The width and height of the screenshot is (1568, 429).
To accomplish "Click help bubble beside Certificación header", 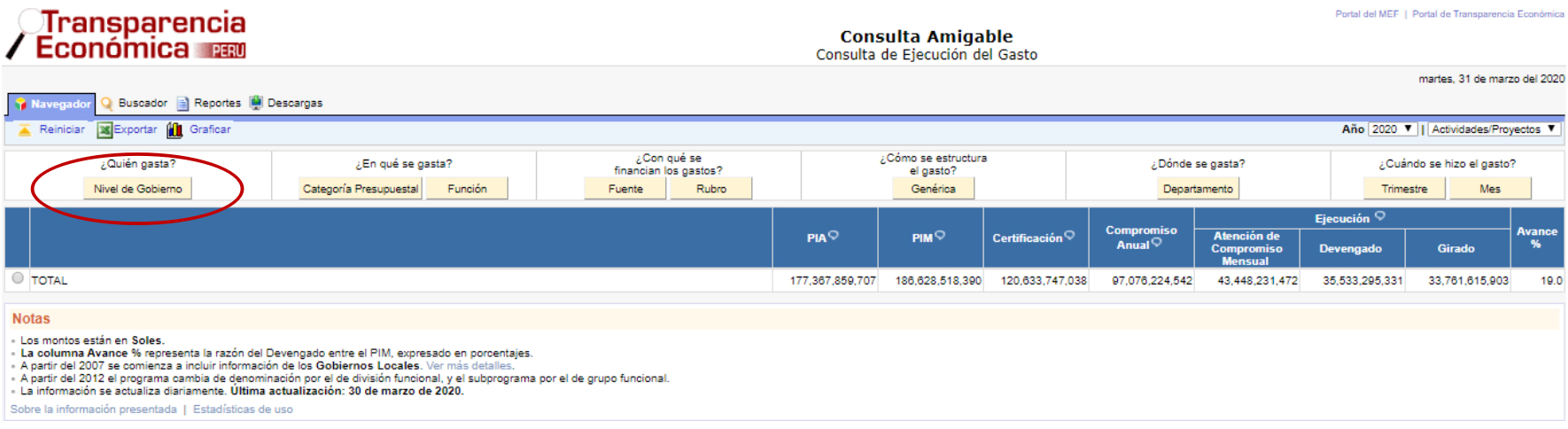I will [1069, 236].
